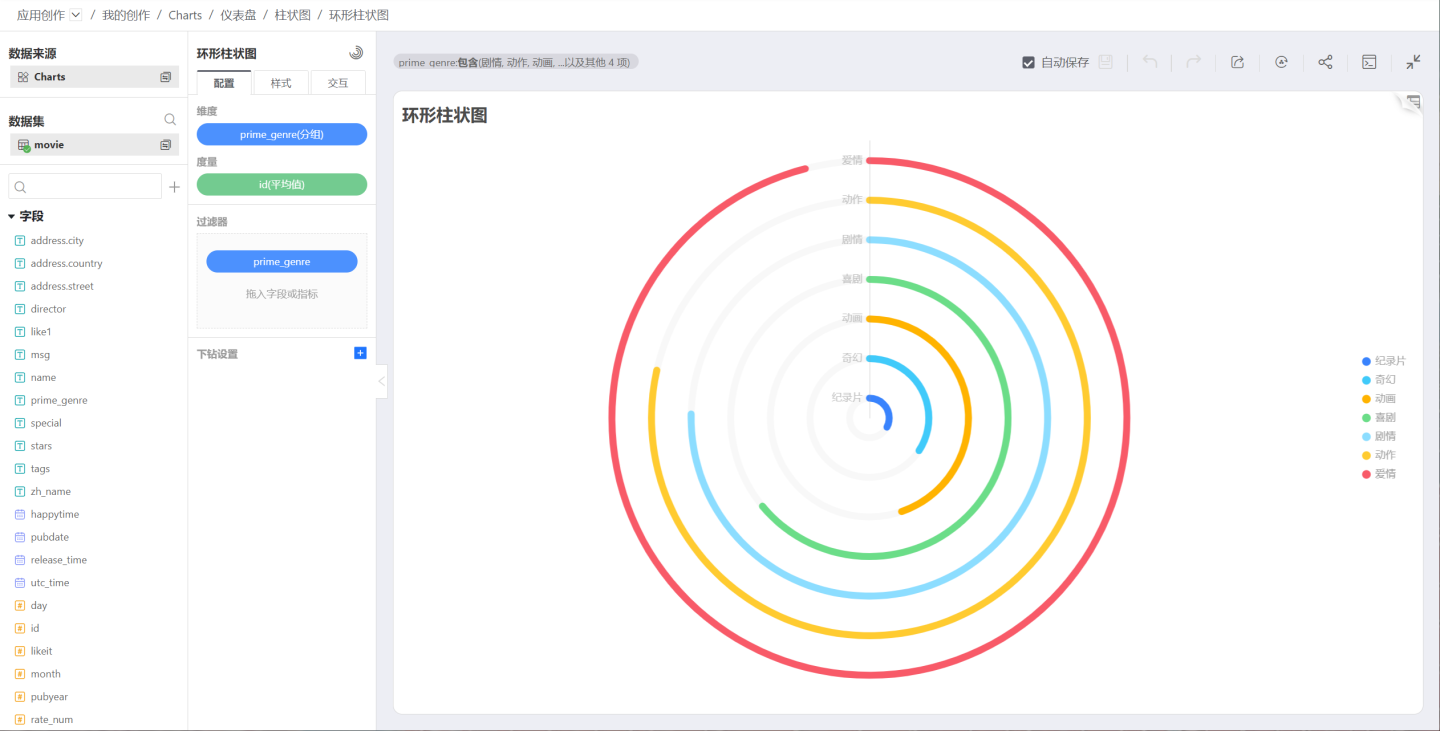Click the prime_genre filter pill
This screenshot has width=1440, height=731.
coord(282,262)
